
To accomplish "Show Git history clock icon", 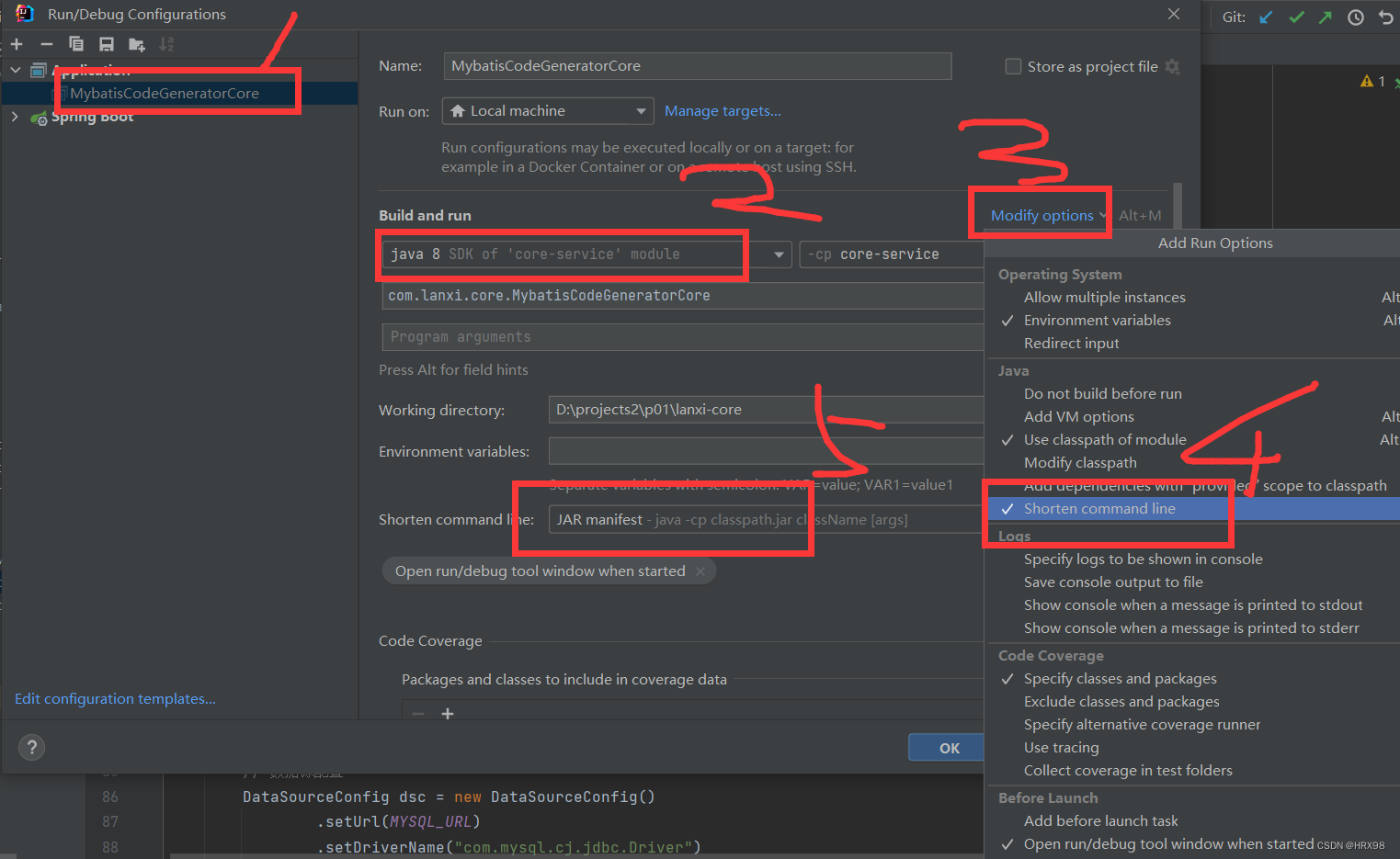I will click(1356, 17).
